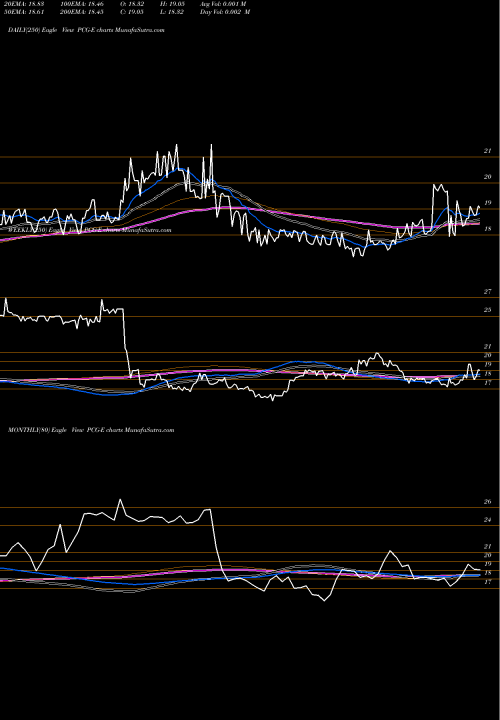Select the high price 'H:' value

pos(173,4)
